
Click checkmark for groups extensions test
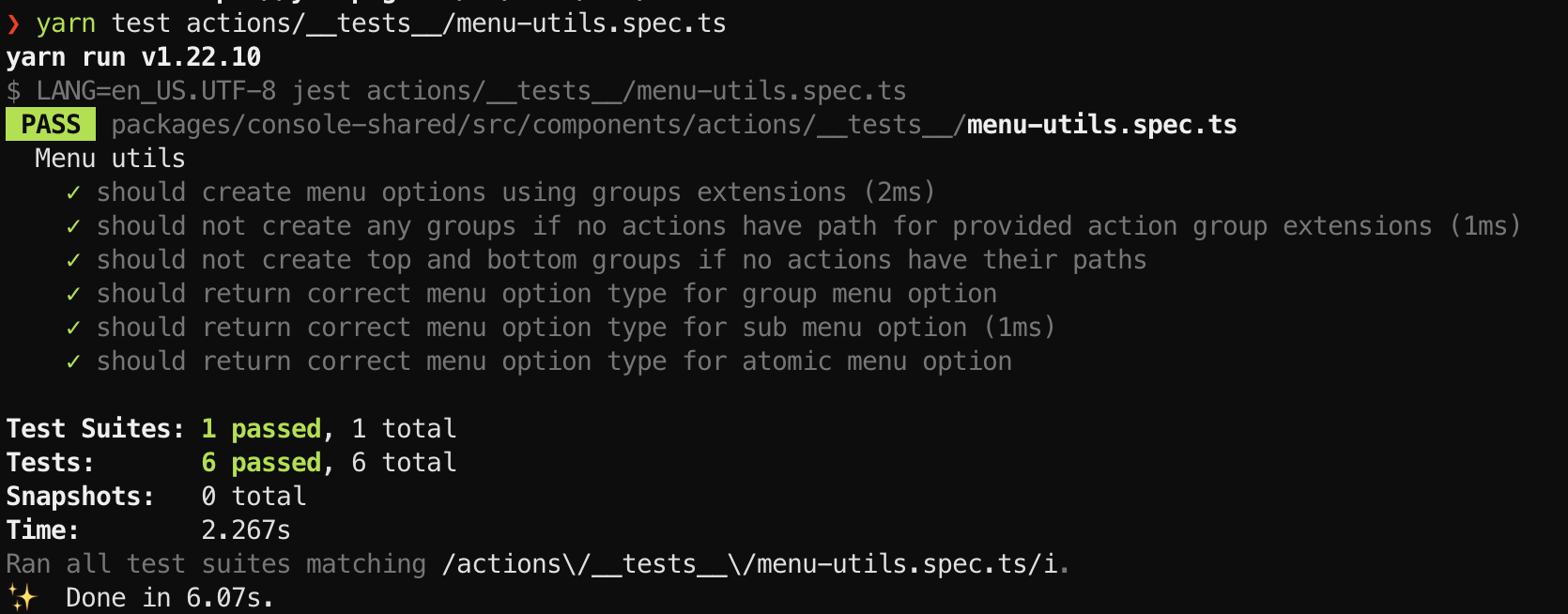click(x=73, y=192)
